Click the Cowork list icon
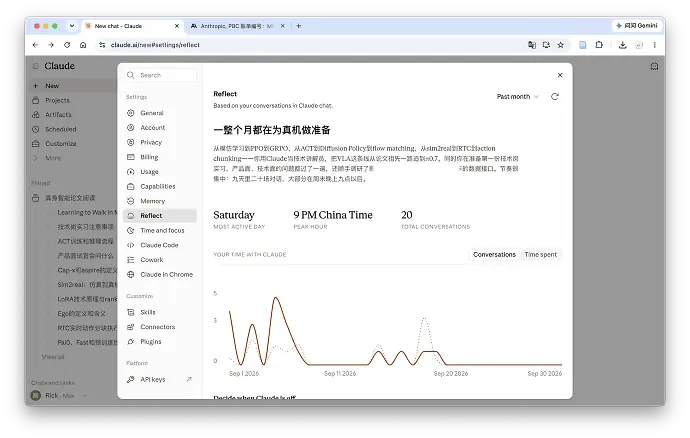This screenshot has height=438, width=690. (x=131, y=260)
